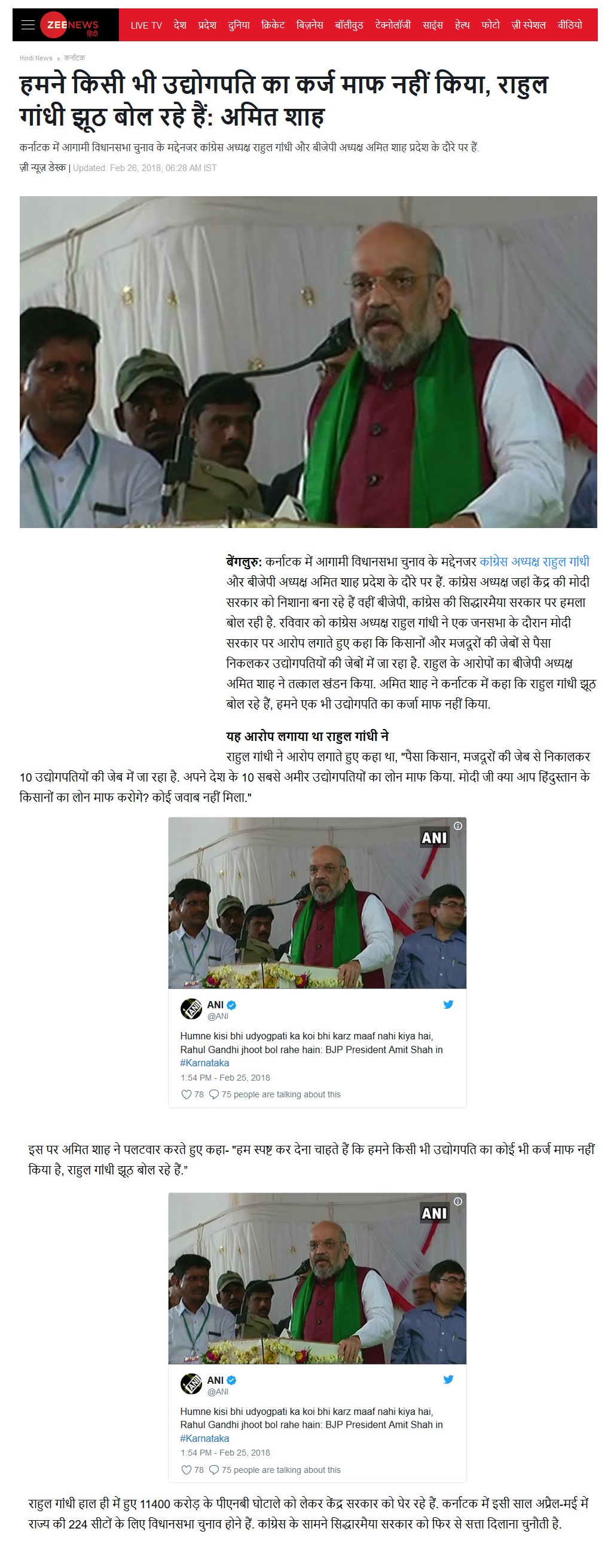This screenshot has height=1568, width=611.
Task: Open LIVE TV menu item
Action: [x=146, y=25]
